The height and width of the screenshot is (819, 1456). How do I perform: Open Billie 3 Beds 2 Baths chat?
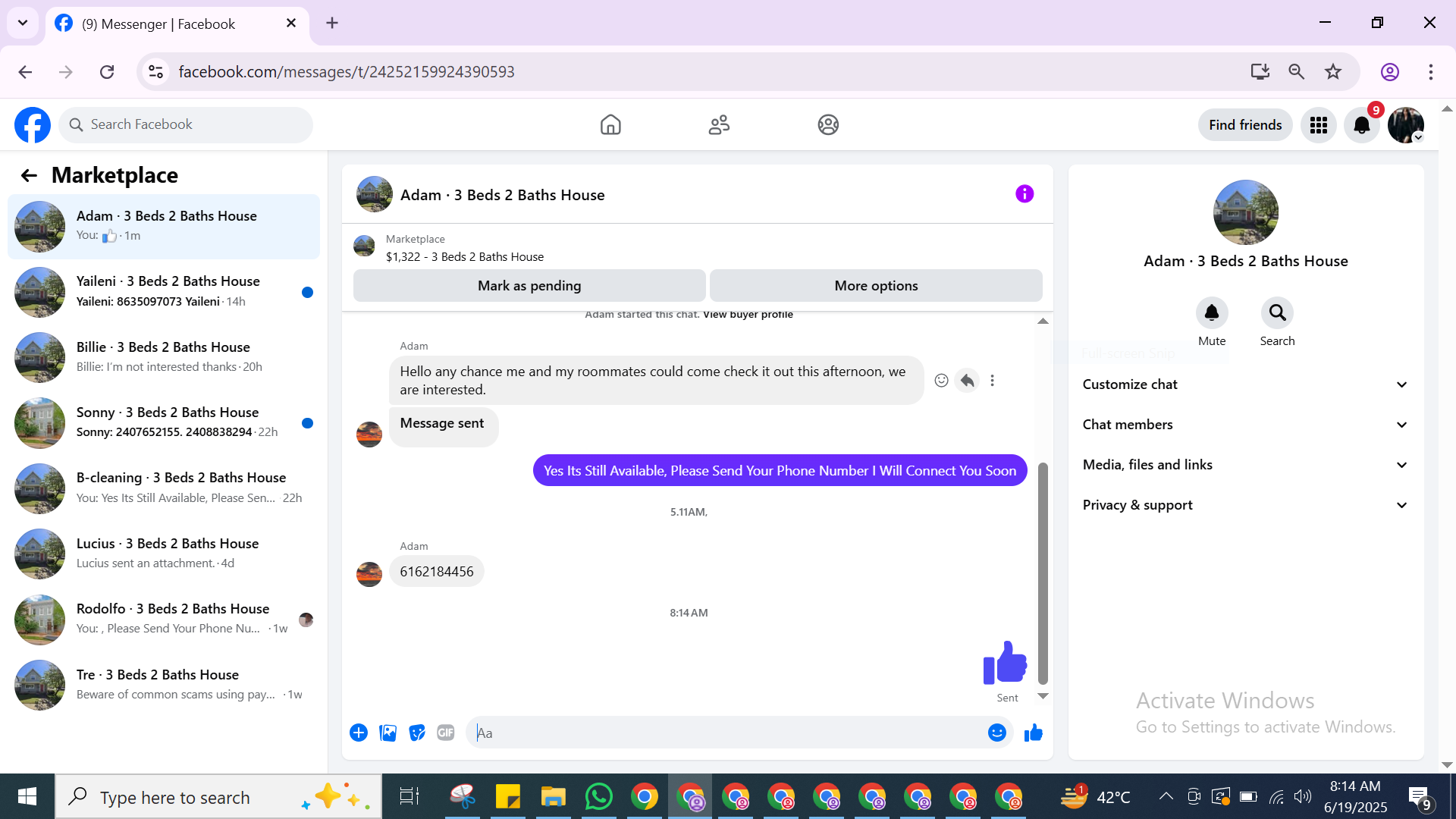pos(164,357)
